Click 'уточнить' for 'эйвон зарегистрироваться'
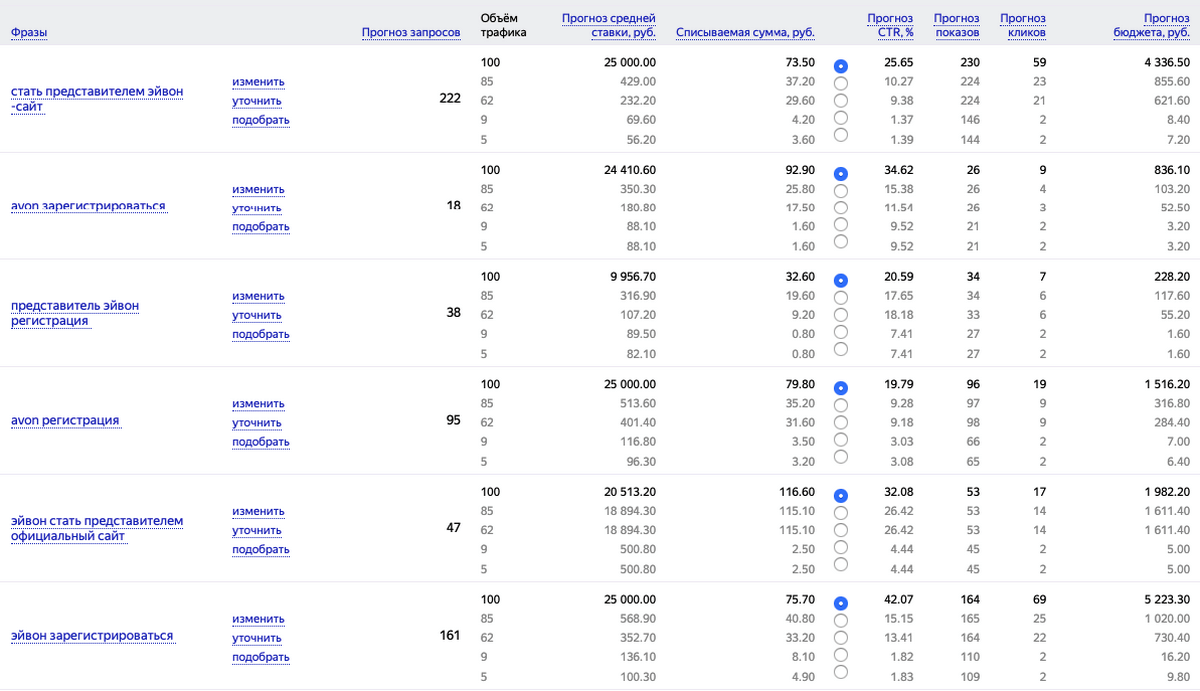Viewport: 1200px width, 691px height. (x=257, y=638)
